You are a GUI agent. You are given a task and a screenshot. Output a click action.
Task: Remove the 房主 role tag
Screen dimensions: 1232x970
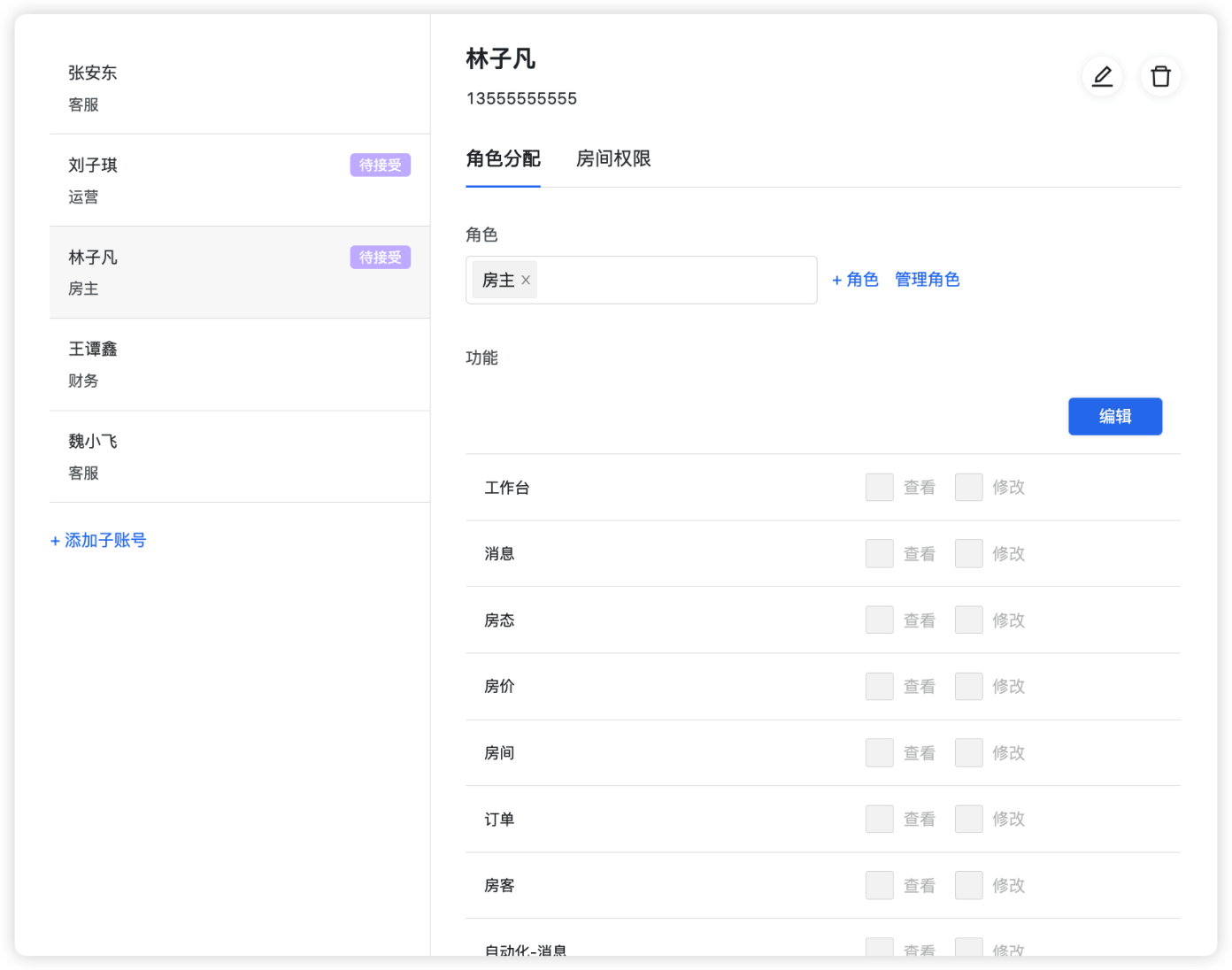pyautogui.click(x=526, y=280)
